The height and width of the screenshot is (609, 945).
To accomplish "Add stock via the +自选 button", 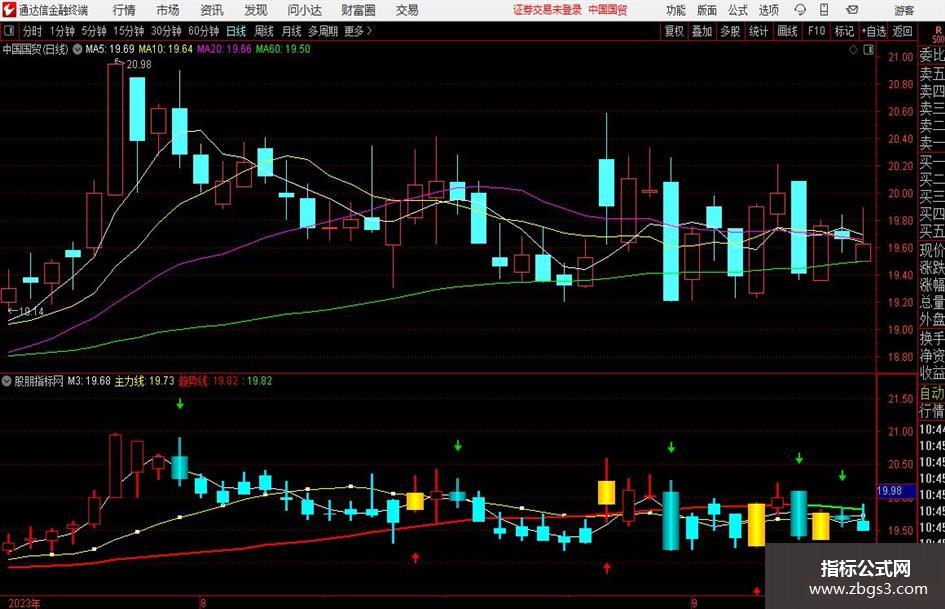I will coord(873,31).
